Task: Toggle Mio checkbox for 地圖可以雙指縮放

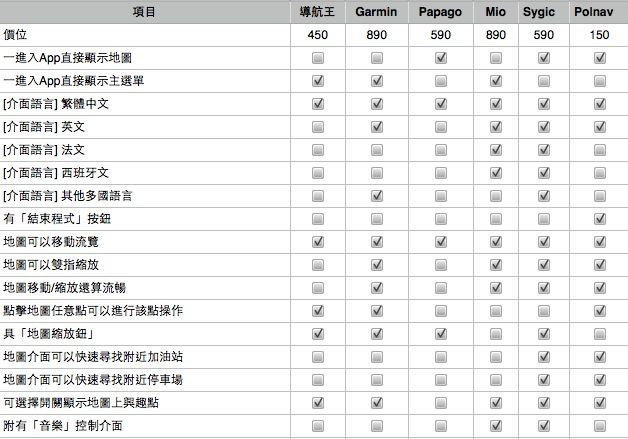Action: (495, 265)
